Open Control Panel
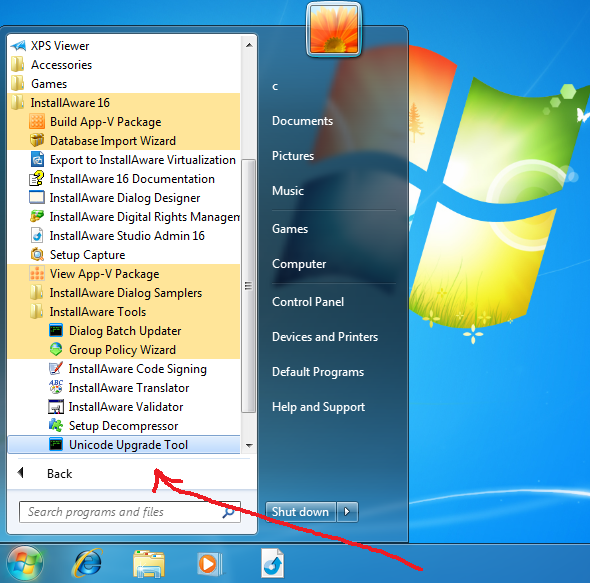This screenshot has height=583, width=590. pos(308,302)
